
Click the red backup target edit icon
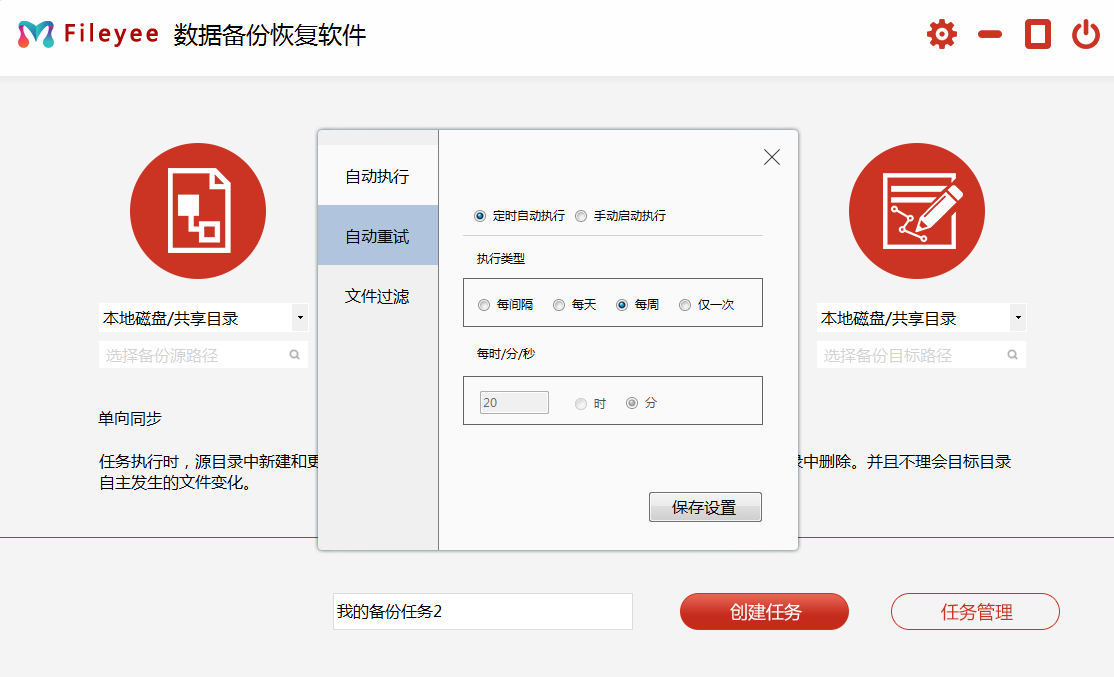(917, 210)
